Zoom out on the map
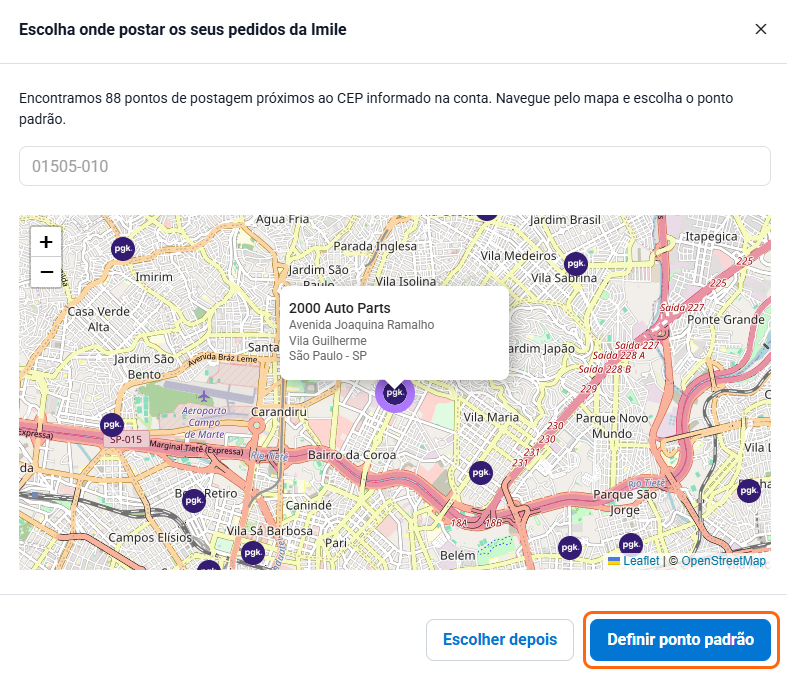The width and height of the screenshot is (787, 680). pos(46,271)
